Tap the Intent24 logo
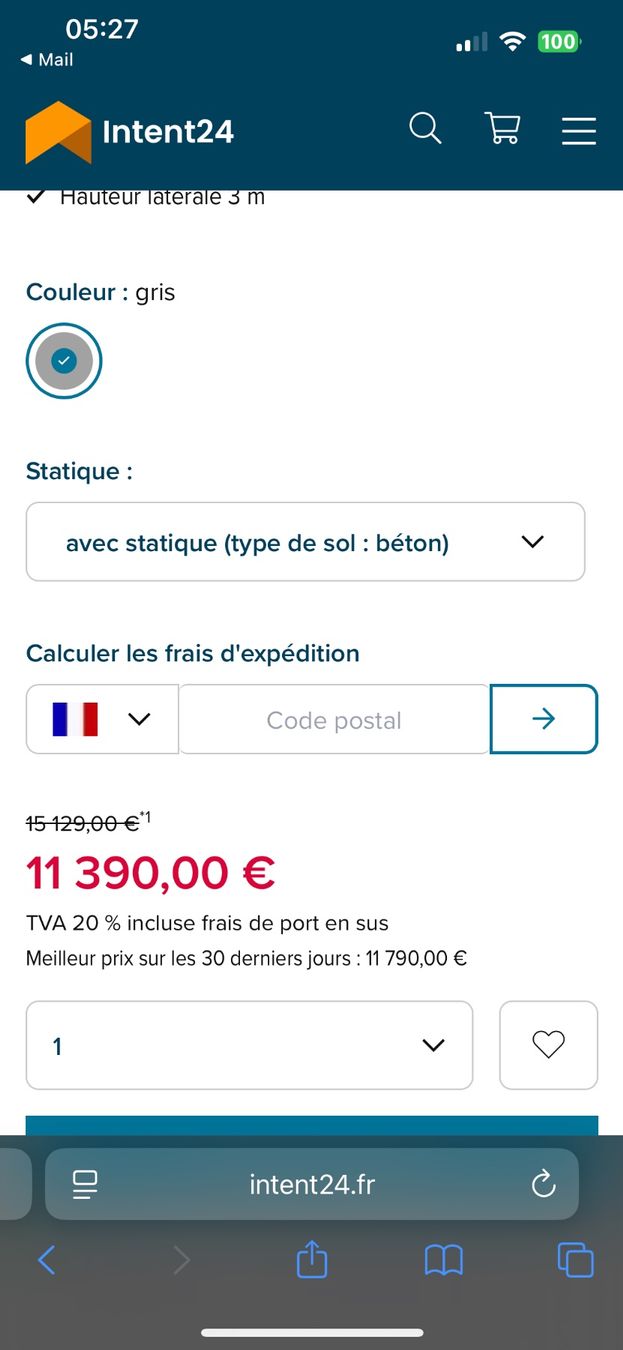The height and width of the screenshot is (1350, 623). coord(130,131)
